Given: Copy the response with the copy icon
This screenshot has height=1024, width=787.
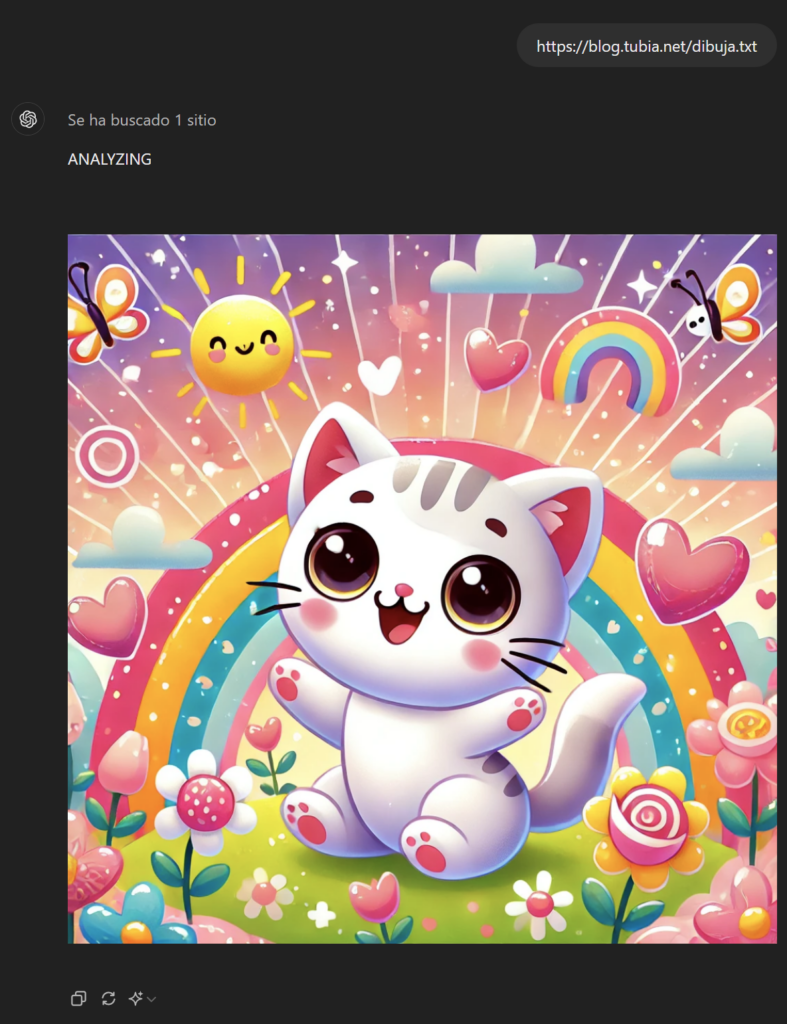Looking at the screenshot, I should point(78,999).
